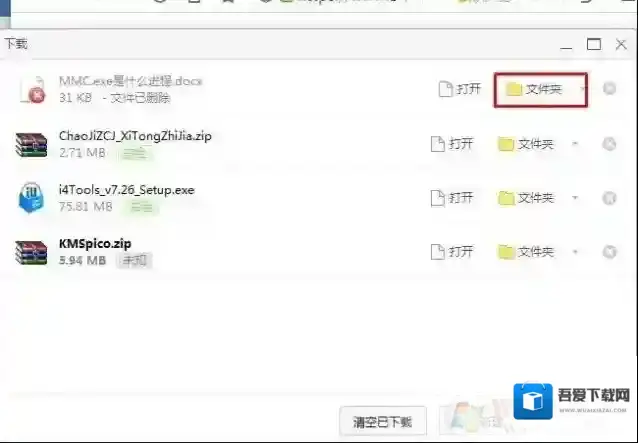The height and width of the screenshot is (443, 638).
Task: Select i4Tools_v7.26_Setup.exe filename
Action: (x=127, y=190)
